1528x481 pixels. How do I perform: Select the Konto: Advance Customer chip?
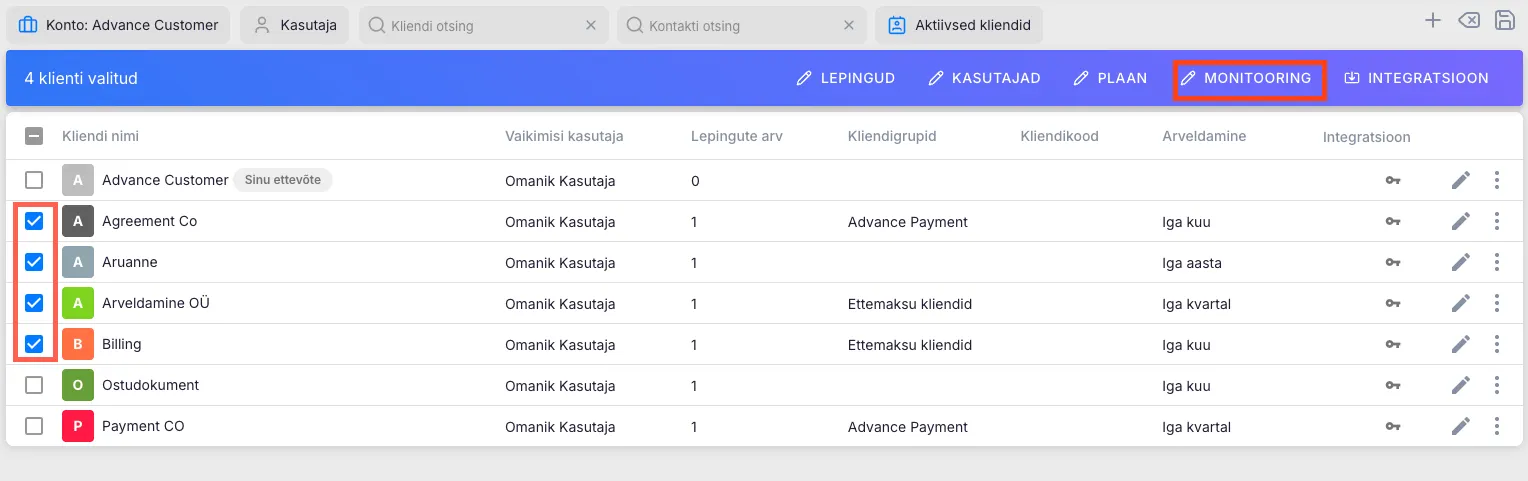click(x=119, y=25)
